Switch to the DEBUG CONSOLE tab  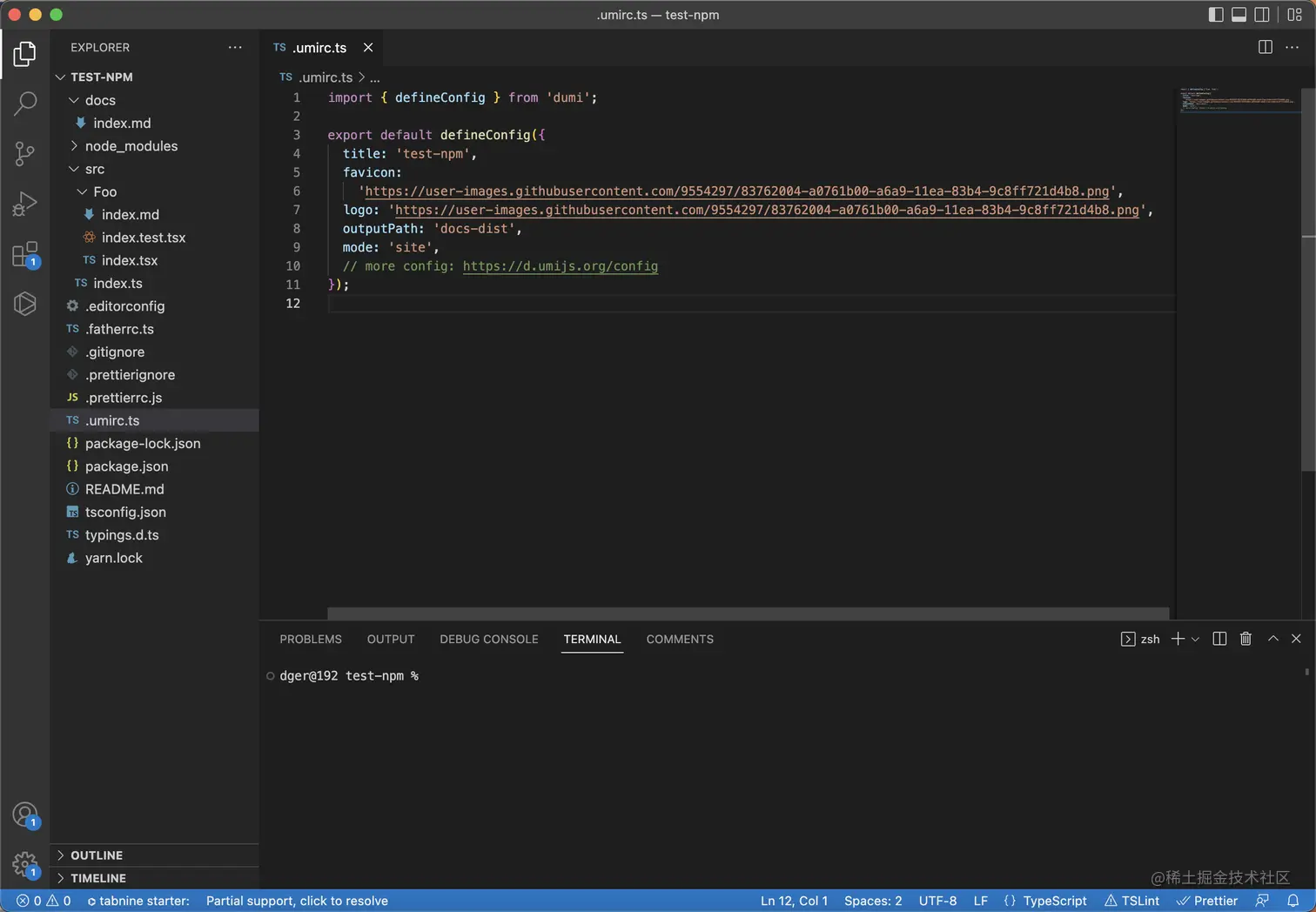pos(489,639)
